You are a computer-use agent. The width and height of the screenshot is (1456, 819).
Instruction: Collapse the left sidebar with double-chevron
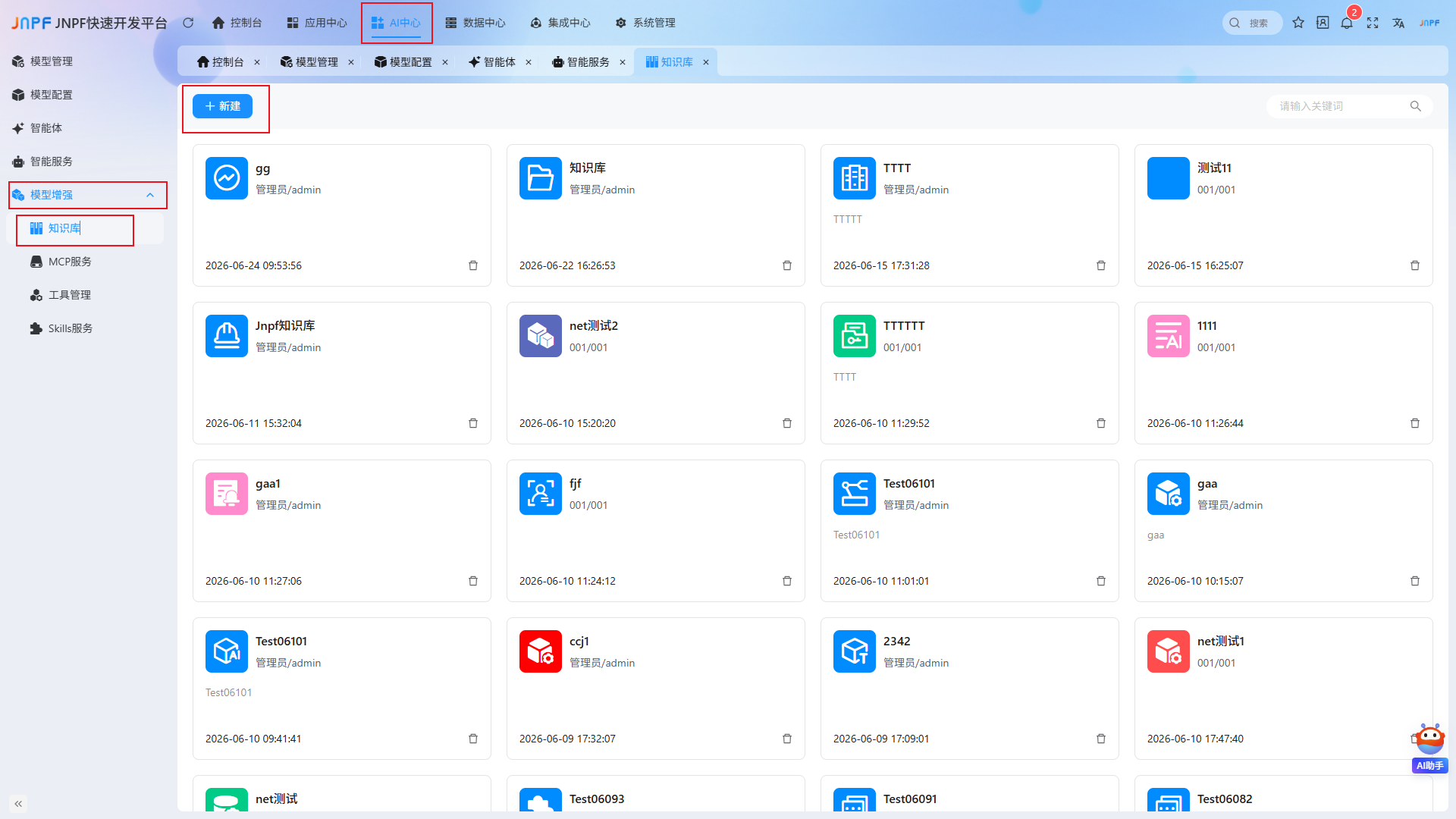click(18, 803)
